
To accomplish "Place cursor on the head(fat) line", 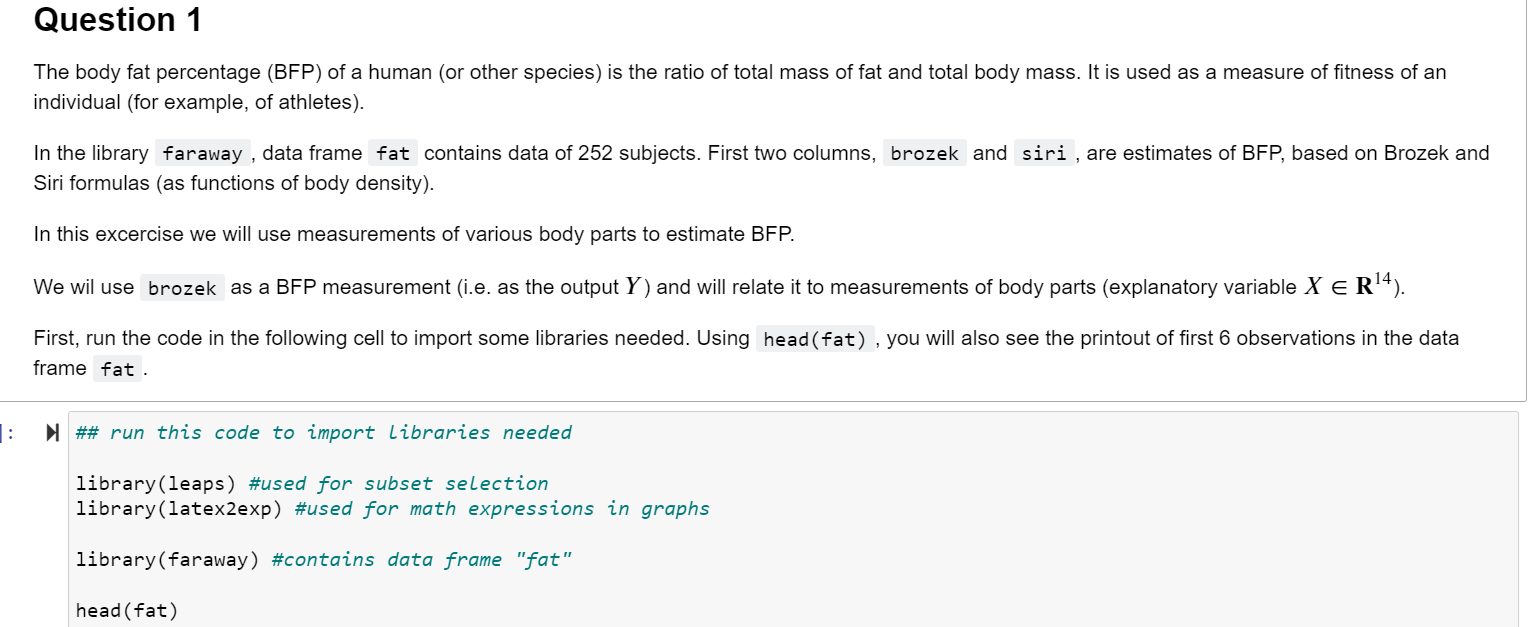I will [x=126, y=610].
